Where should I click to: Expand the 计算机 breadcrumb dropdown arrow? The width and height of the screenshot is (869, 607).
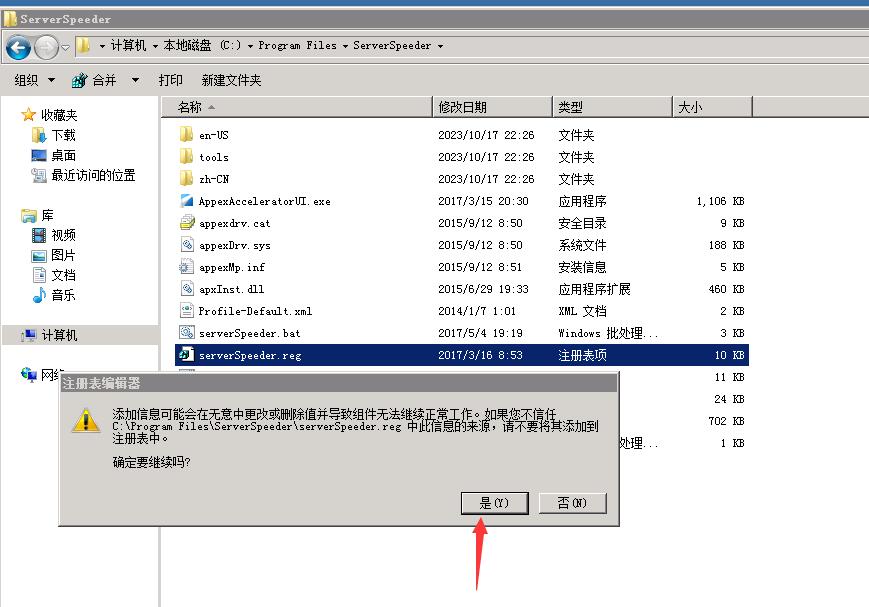click(155, 46)
